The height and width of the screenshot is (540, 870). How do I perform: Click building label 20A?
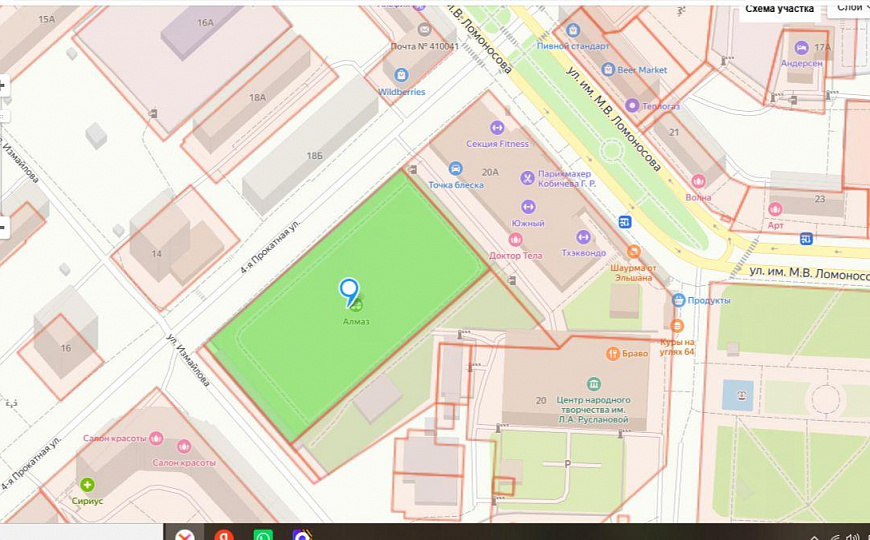click(x=490, y=173)
